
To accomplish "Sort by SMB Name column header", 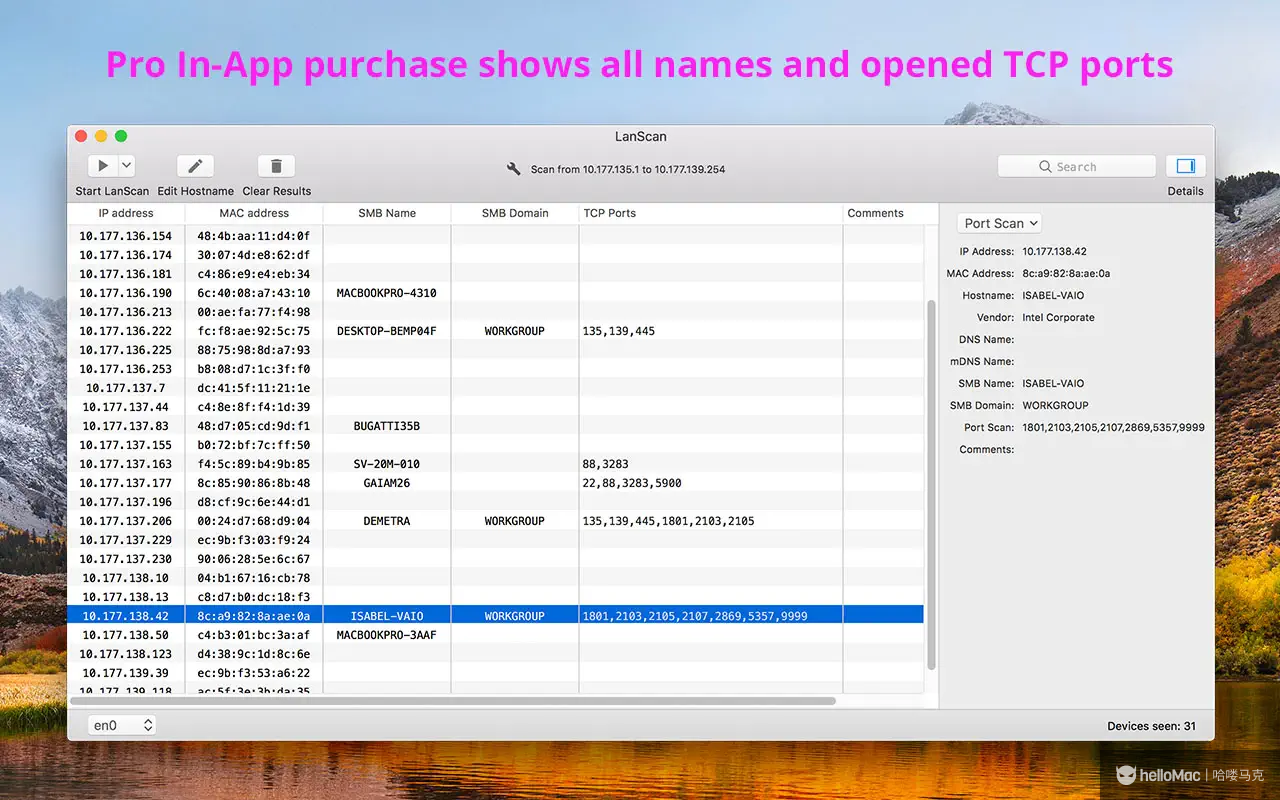I will pos(387,213).
